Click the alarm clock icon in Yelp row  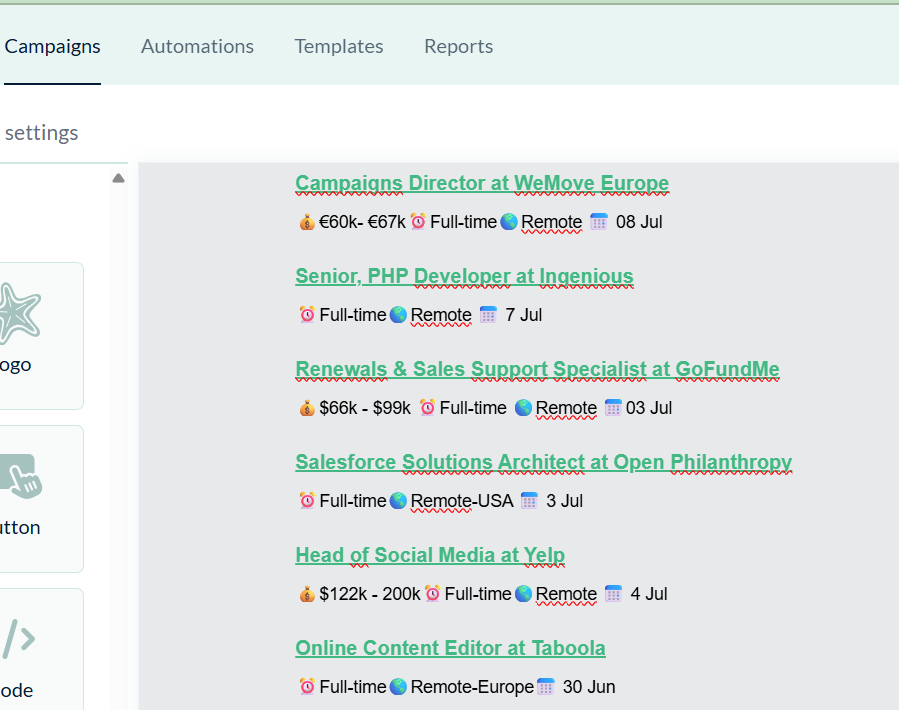coord(432,594)
